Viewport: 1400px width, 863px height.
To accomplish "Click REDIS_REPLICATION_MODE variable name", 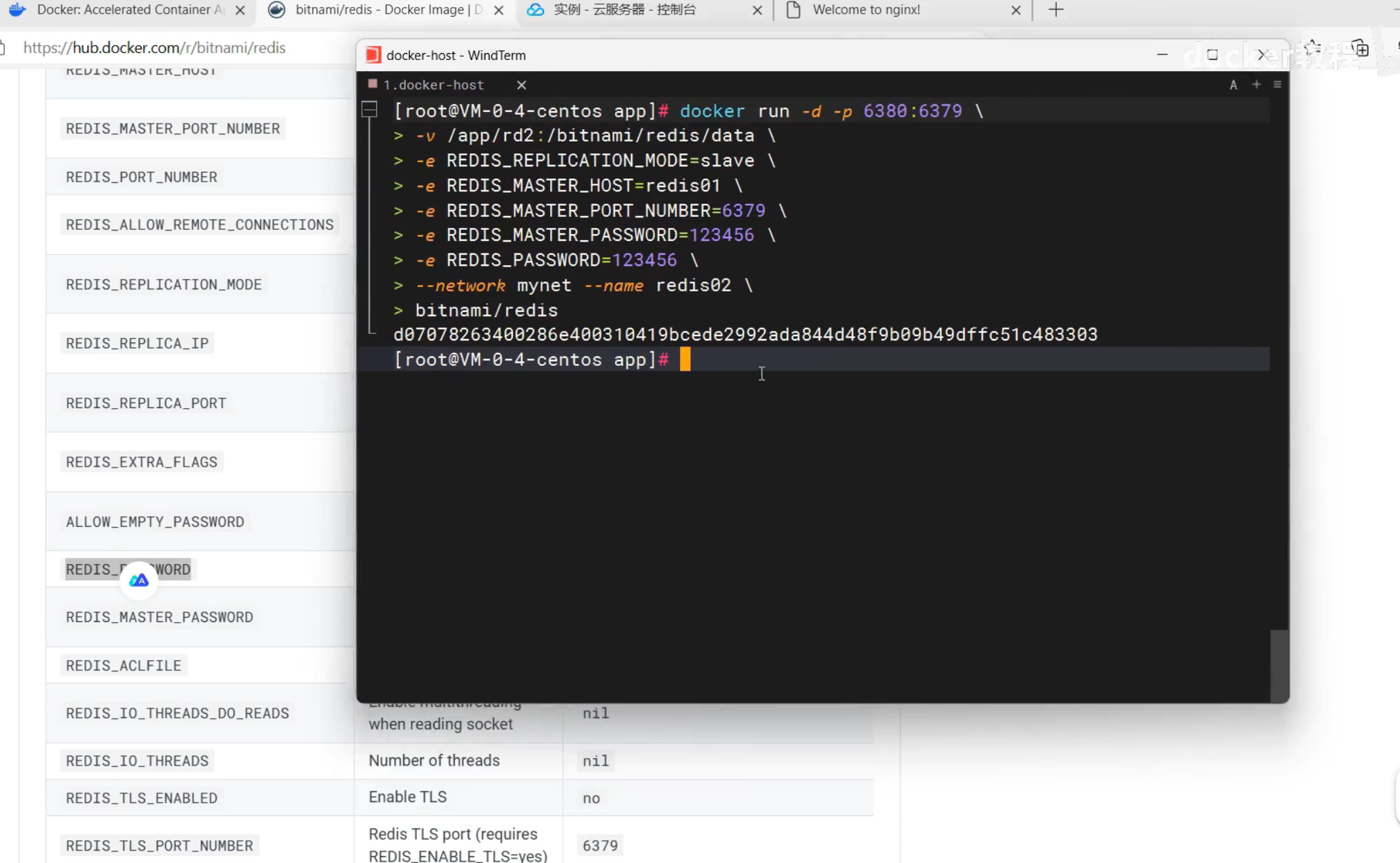I will point(164,284).
